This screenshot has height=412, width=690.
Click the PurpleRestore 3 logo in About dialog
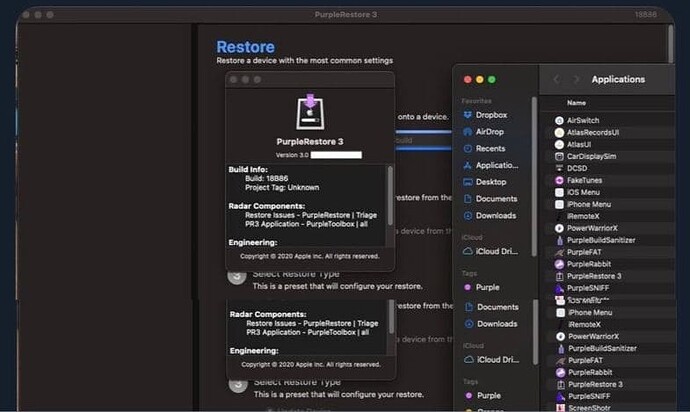(x=310, y=112)
